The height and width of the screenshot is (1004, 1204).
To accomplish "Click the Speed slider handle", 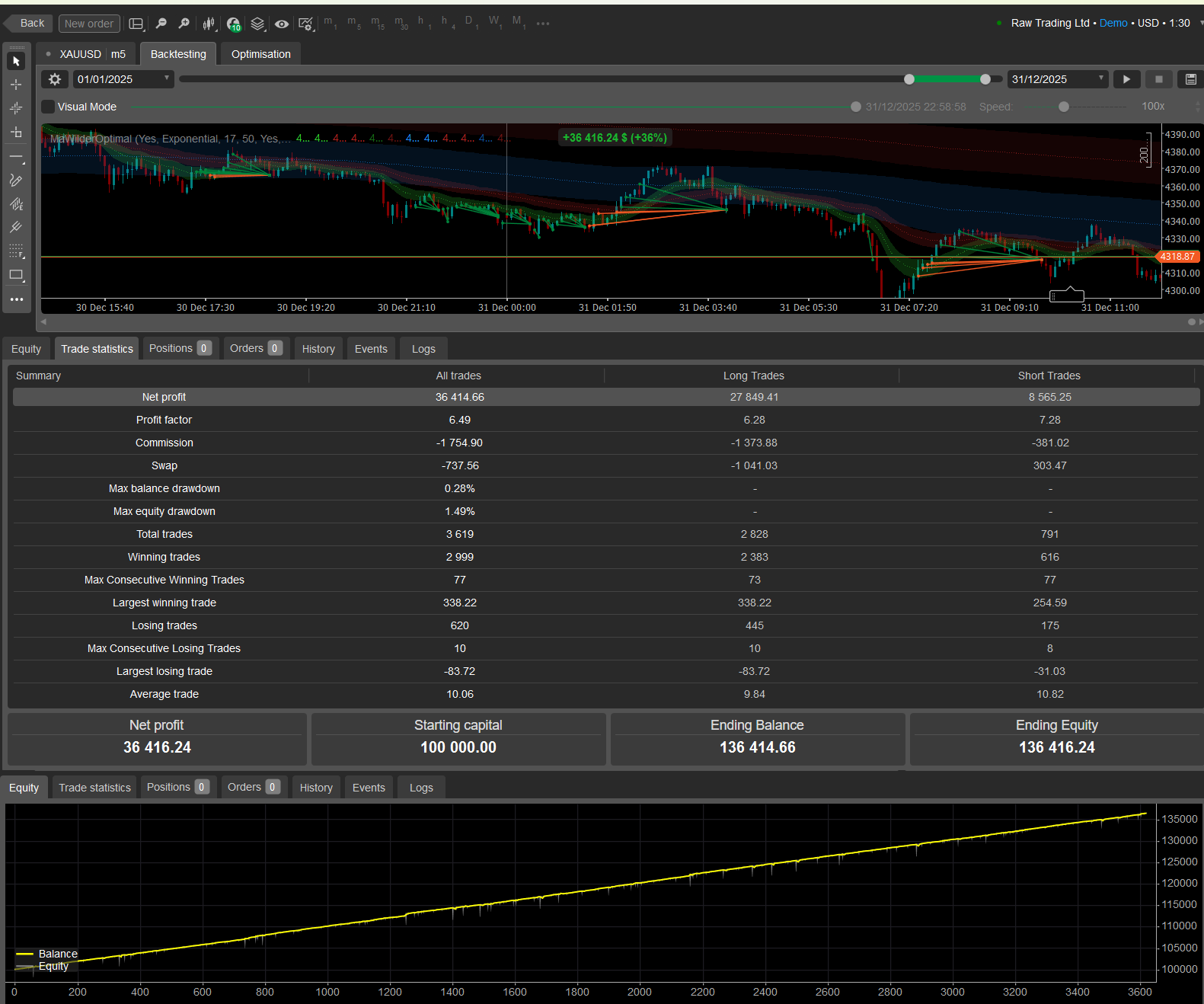I will [x=1064, y=107].
